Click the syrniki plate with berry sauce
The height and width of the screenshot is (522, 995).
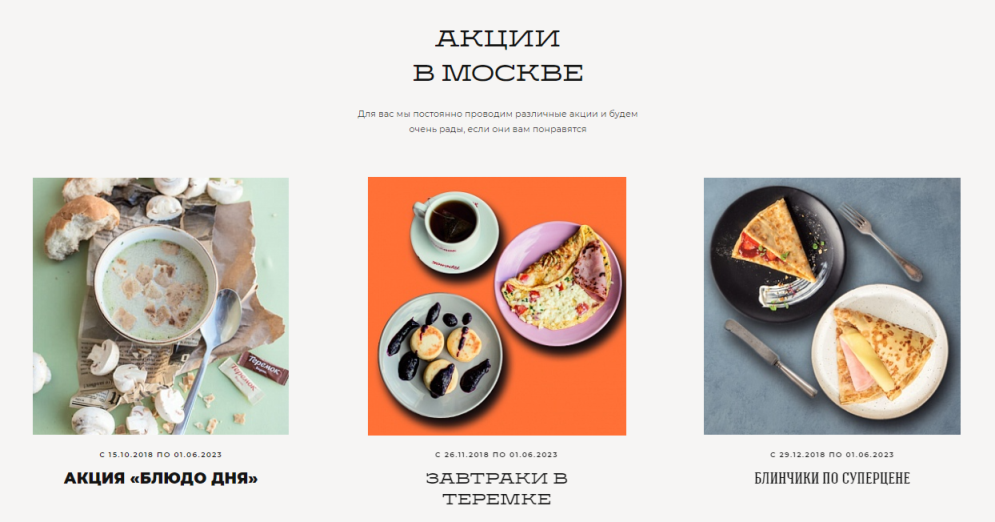[x=440, y=355]
